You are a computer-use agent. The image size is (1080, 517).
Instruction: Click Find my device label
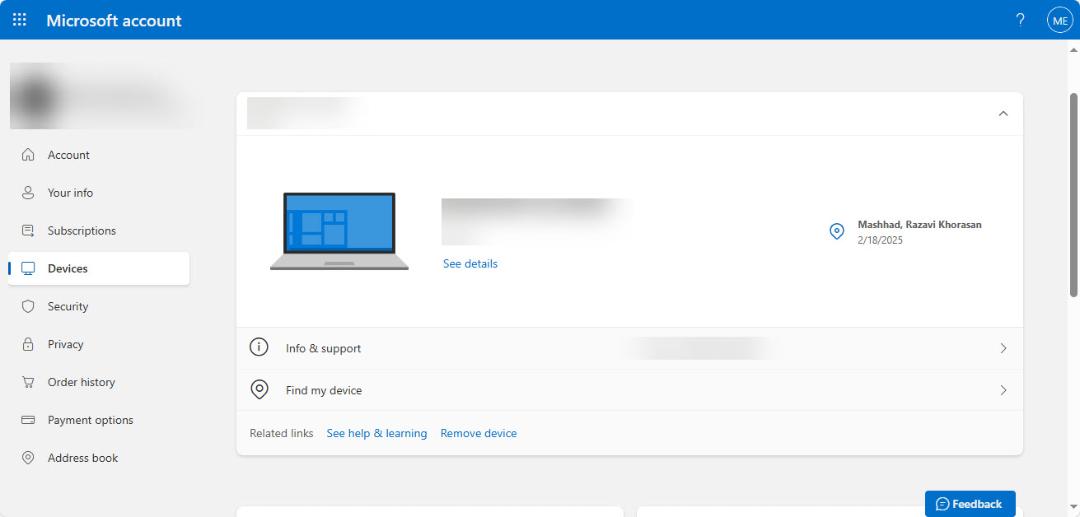[x=324, y=390]
